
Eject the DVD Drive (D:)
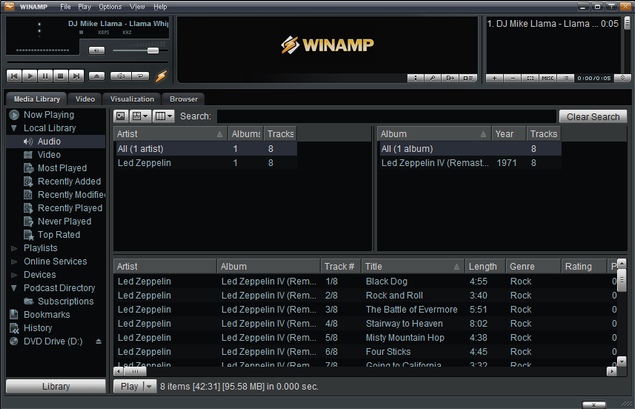coord(98,341)
